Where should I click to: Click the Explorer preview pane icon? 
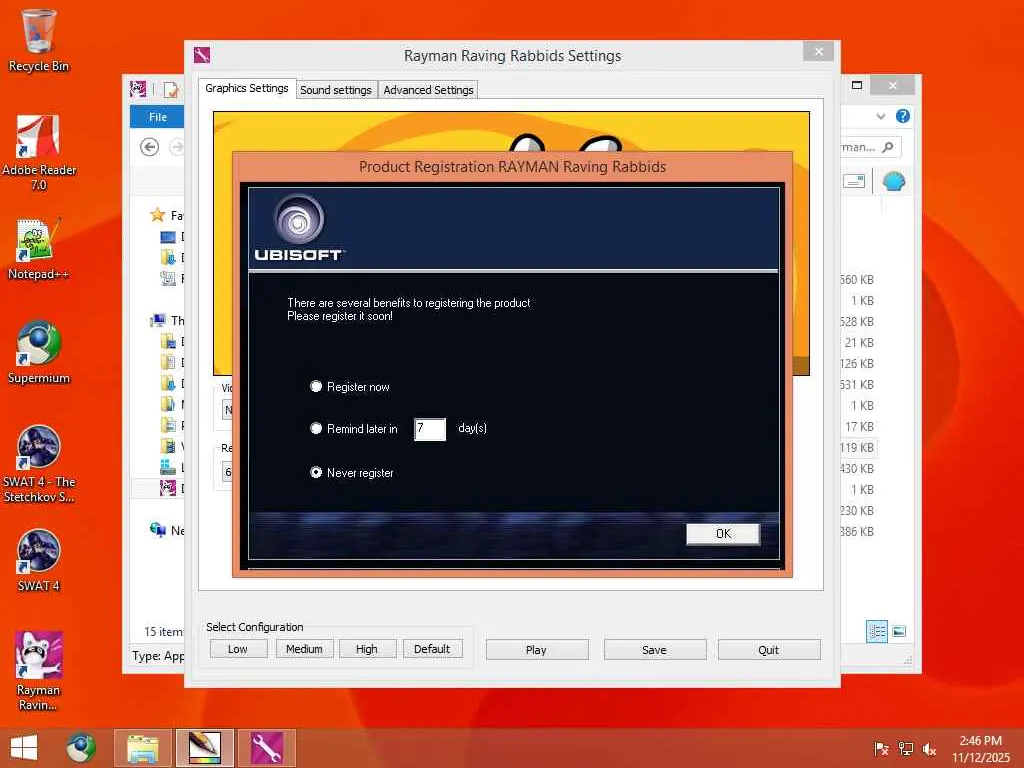[854, 181]
